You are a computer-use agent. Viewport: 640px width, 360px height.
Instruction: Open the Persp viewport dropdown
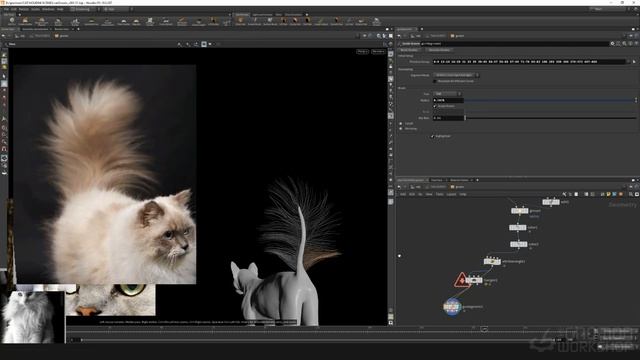[362, 52]
